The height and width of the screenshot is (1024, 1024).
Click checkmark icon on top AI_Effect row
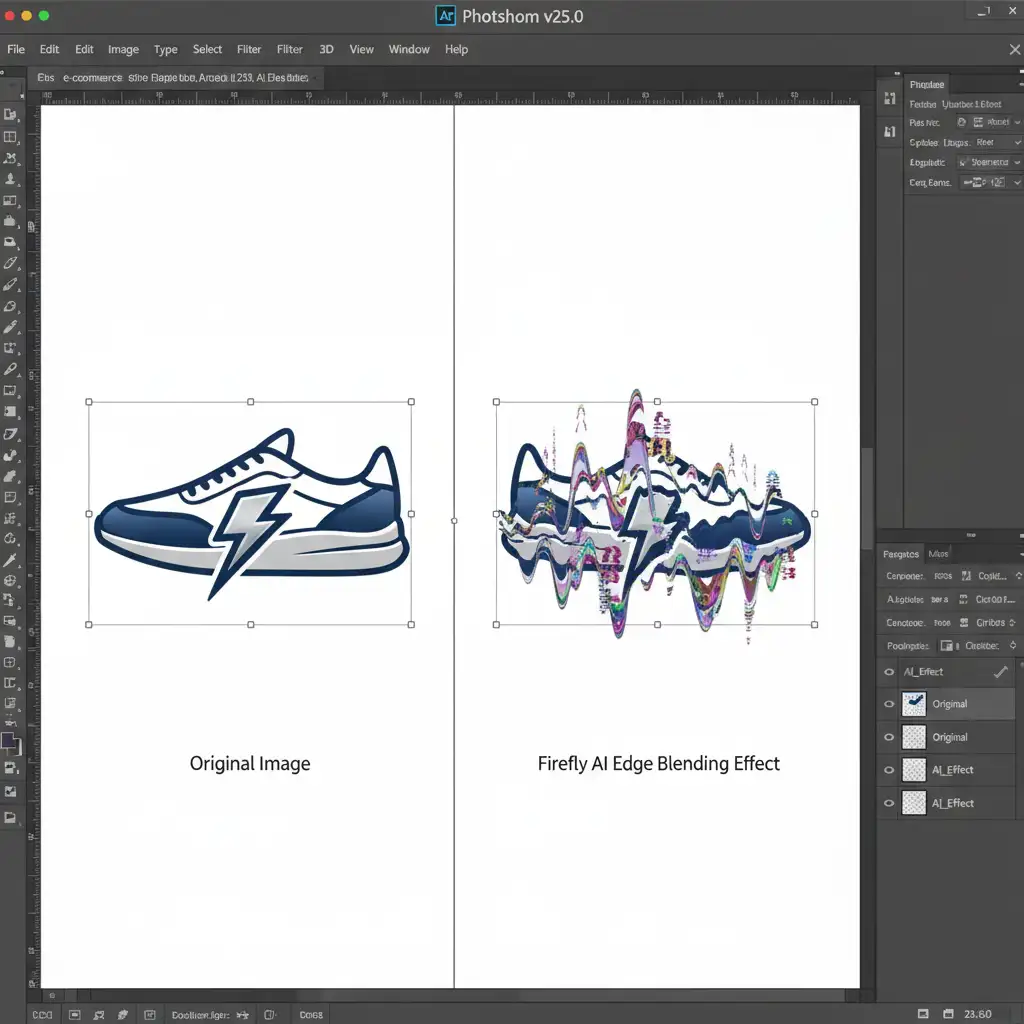tap(999, 672)
